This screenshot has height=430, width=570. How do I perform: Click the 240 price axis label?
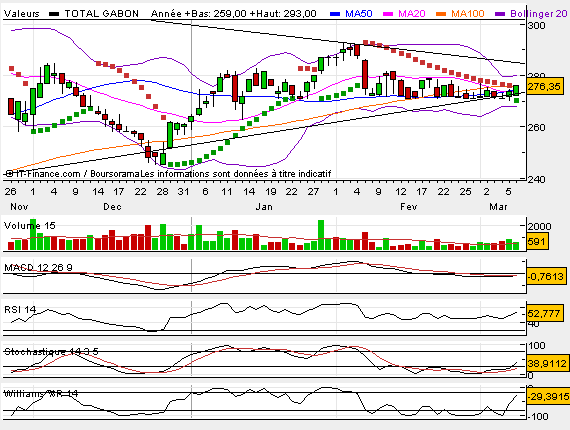[x=537, y=179]
